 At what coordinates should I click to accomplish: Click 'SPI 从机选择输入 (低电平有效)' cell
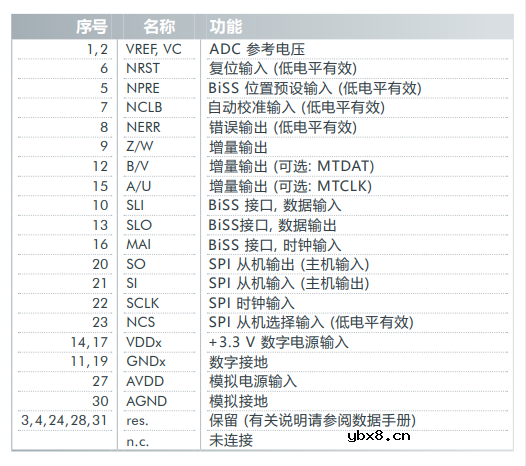pos(311,322)
